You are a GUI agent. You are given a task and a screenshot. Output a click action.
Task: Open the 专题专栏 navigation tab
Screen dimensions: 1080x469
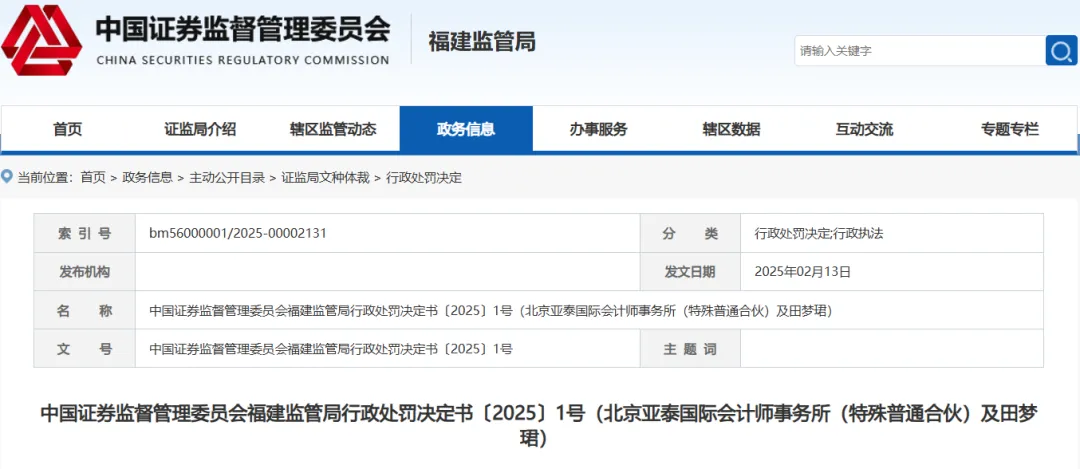(1010, 129)
